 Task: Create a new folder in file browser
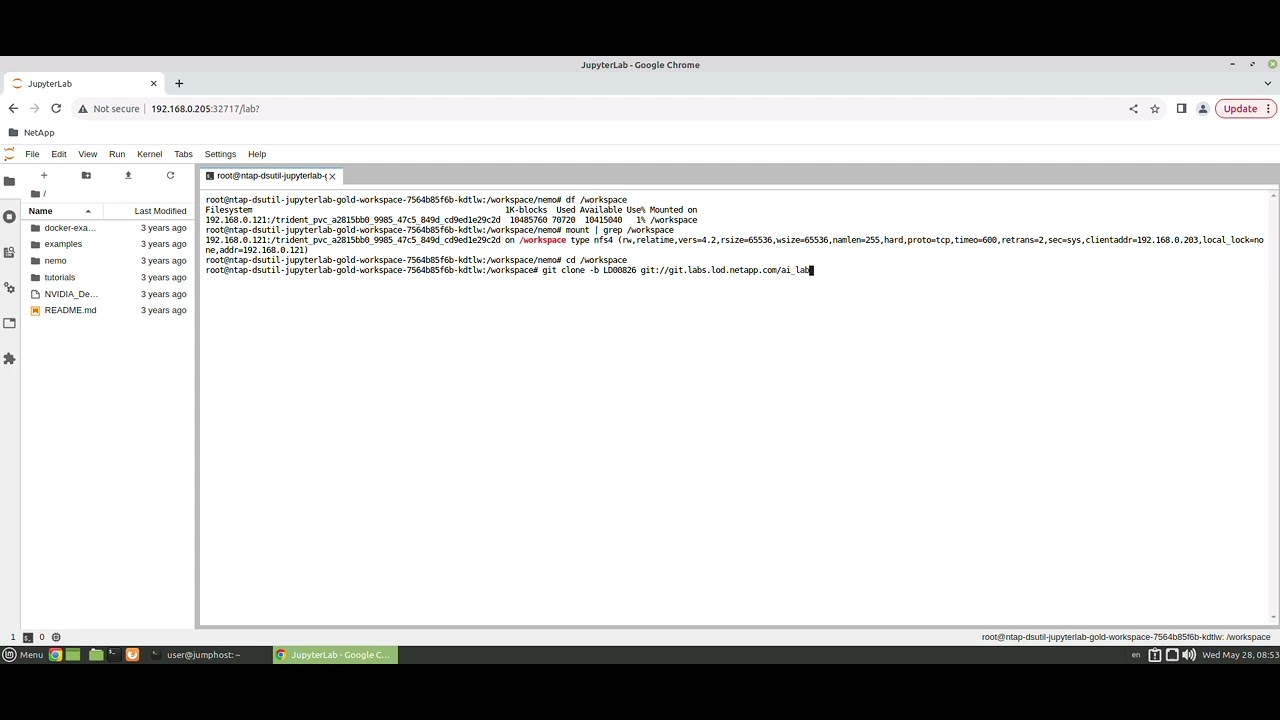click(86, 175)
